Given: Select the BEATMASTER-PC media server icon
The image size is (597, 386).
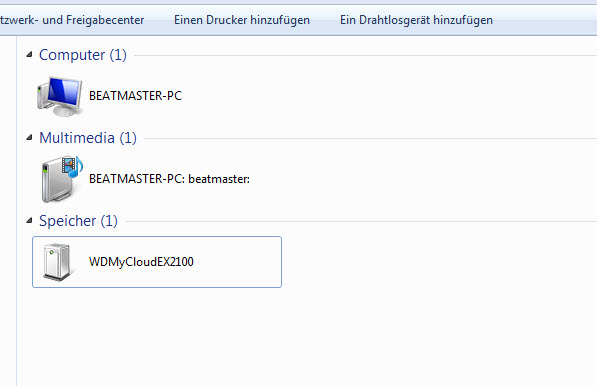Looking at the screenshot, I should 62,179.
